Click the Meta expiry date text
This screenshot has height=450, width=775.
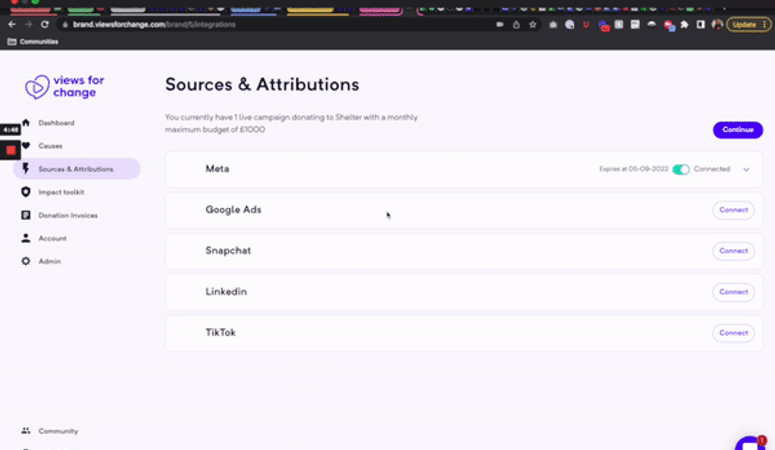634,169
